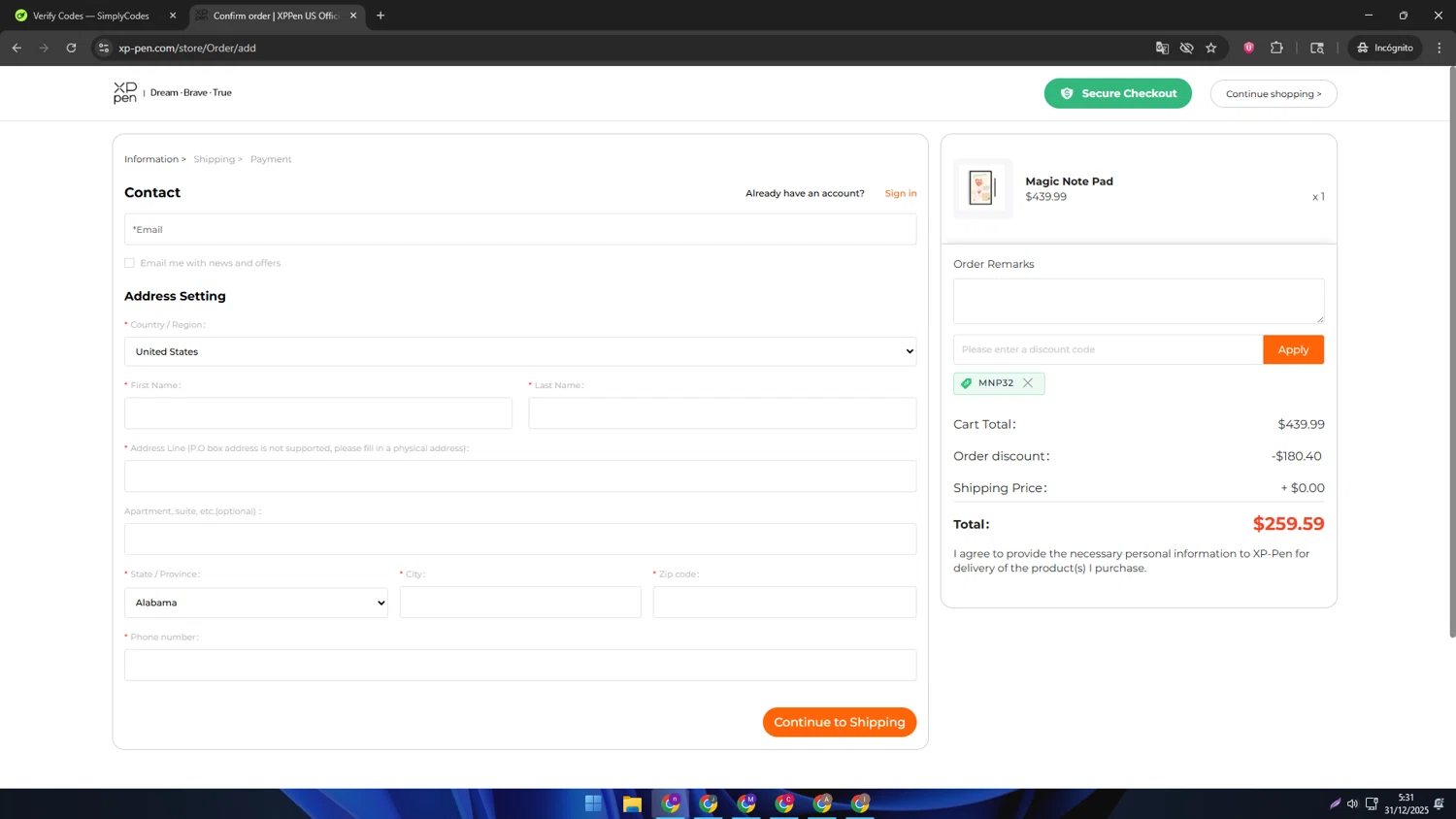
Task: Close the Confirm order XPPen tab
Action: [x=353, y=16]
